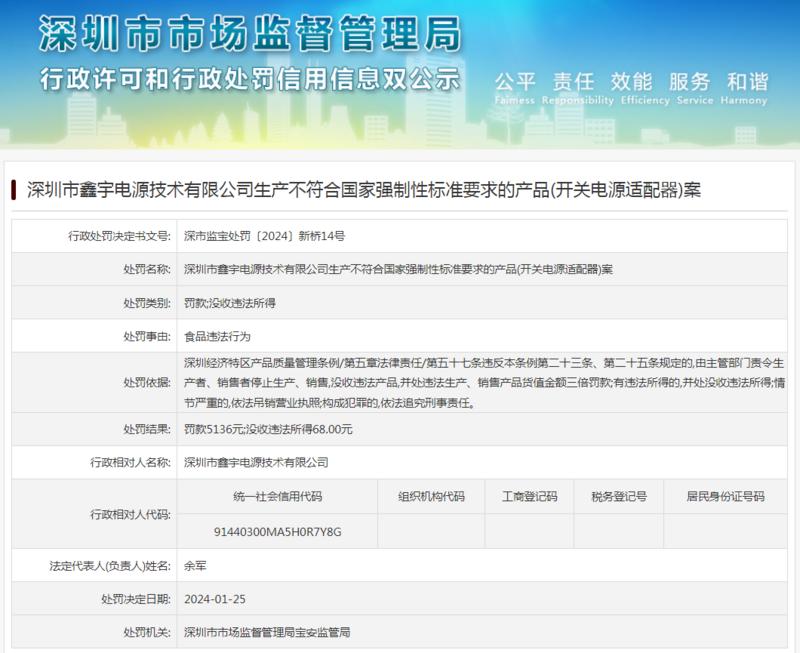800x653 pixels.
Task: Click the 行政处罚决定书文号 label
Action: click(119, 236)
